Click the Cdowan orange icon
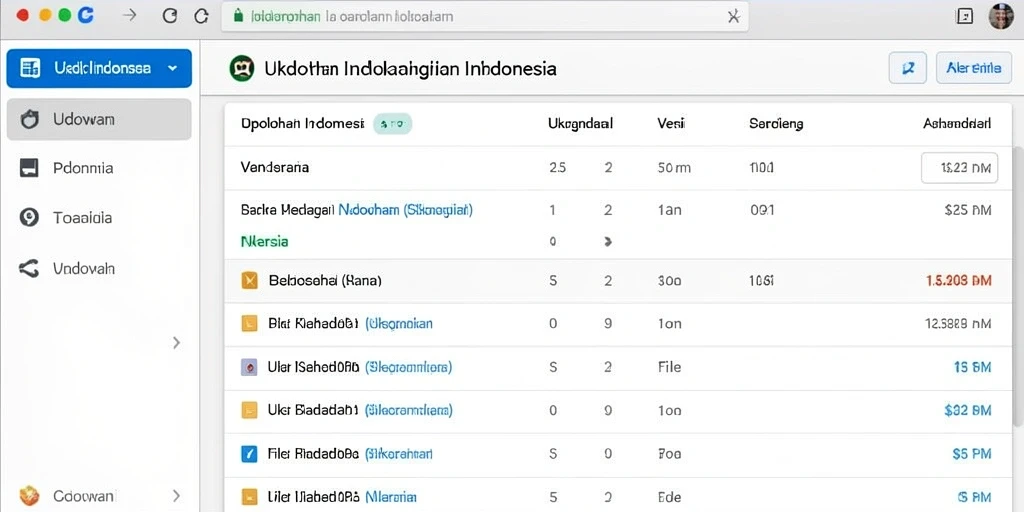This screenshot has height=512, width=1024. 29,496
